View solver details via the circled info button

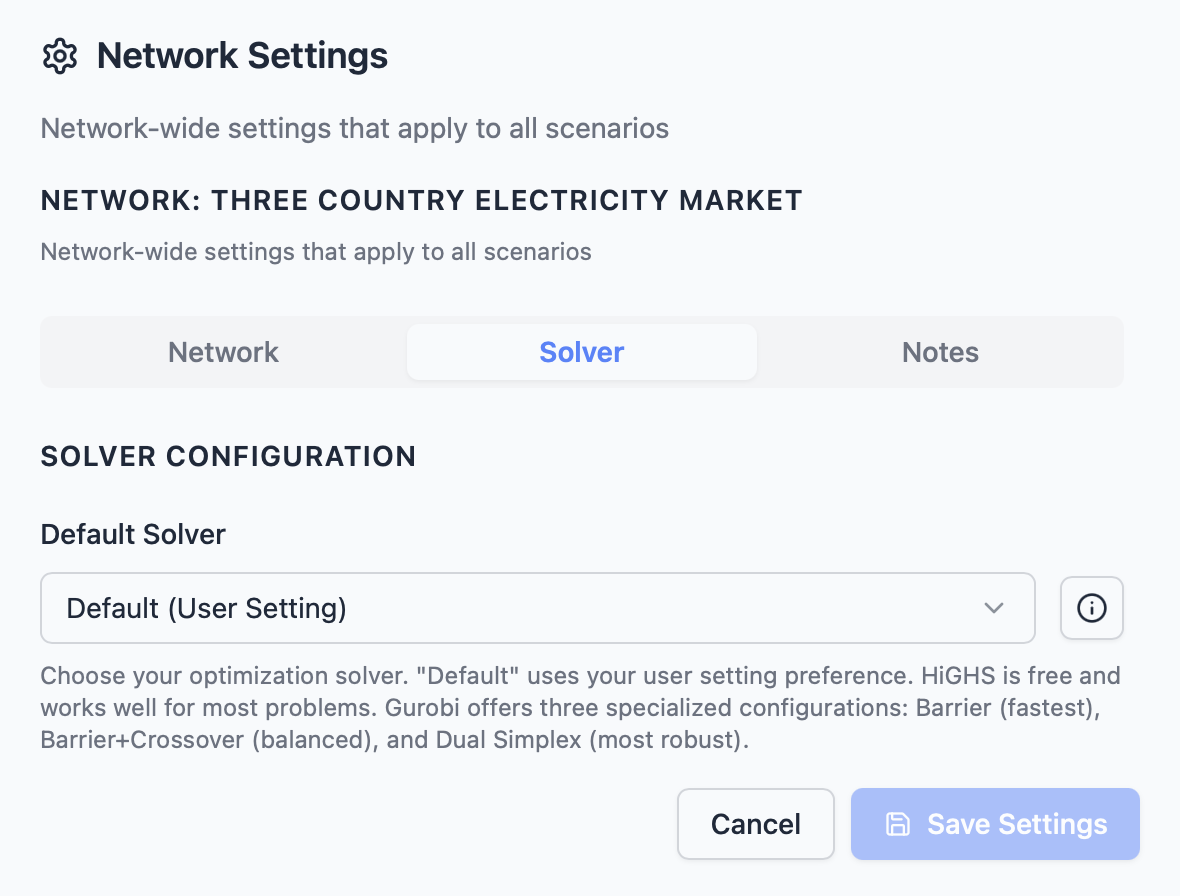click(1091, 608)
